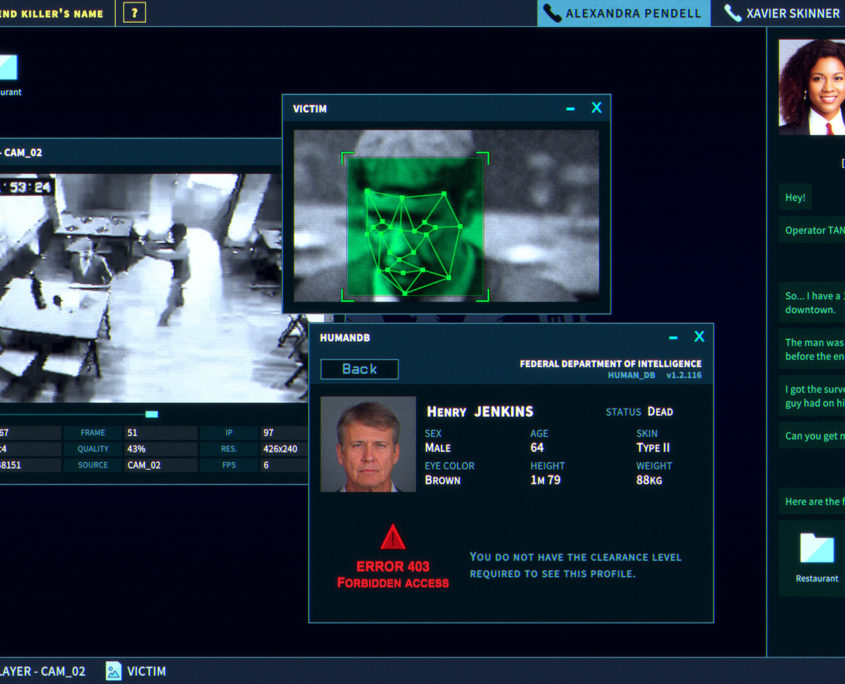
Task: Click the question mark help button
Action: (135, 13)
